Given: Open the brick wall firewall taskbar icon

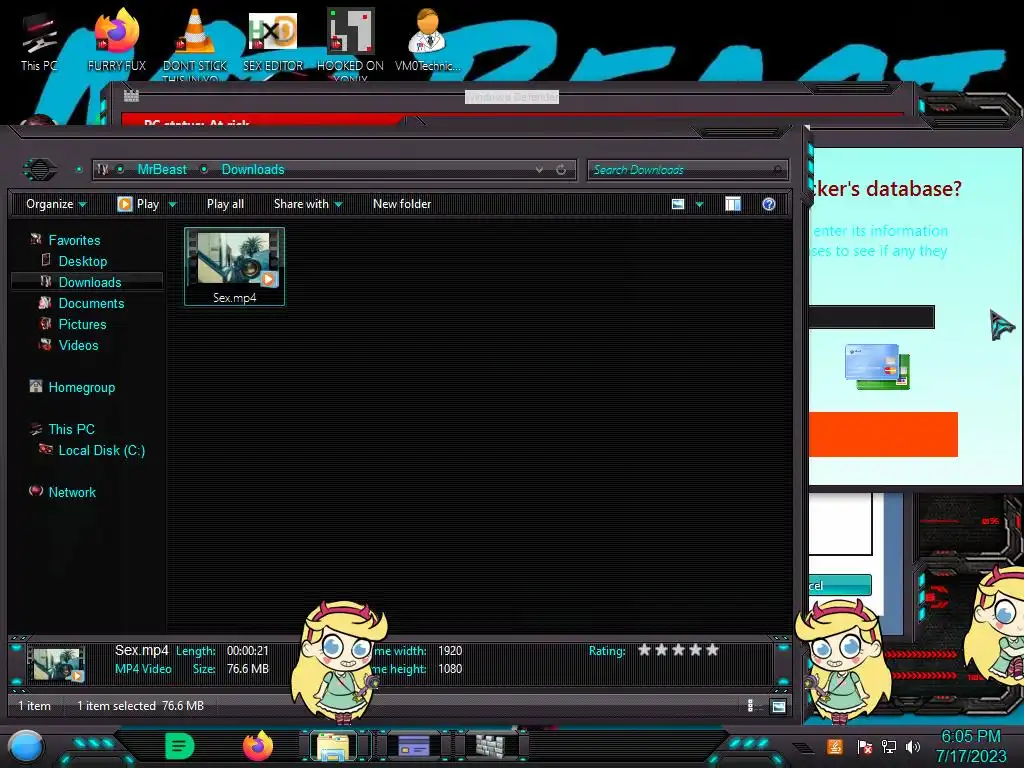Looking at the screenshot, I should coord(490,745).
